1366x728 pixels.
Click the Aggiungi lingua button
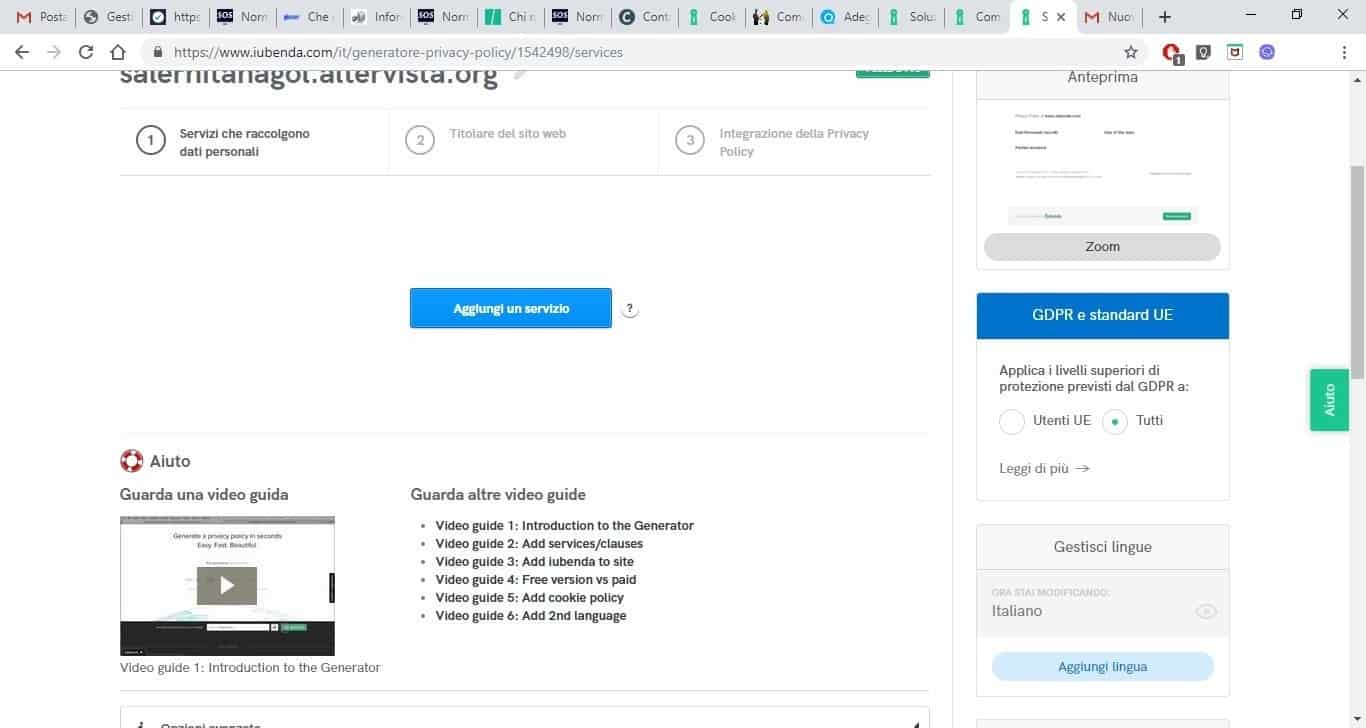(x=1102, y=667)
